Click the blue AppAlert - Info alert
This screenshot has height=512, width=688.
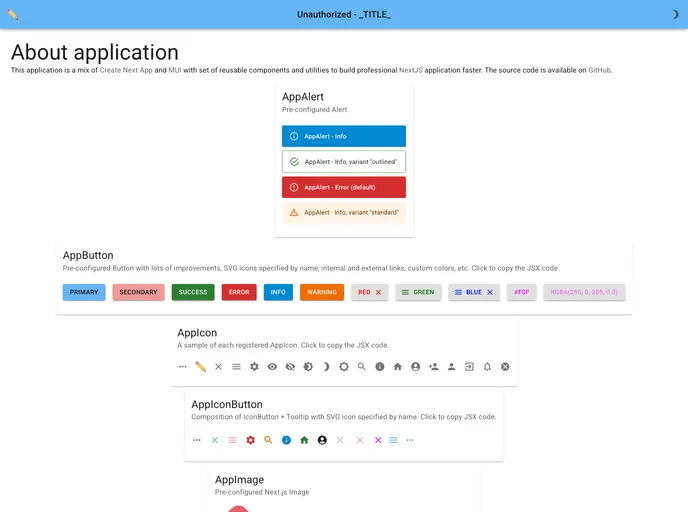coord(344,136)
